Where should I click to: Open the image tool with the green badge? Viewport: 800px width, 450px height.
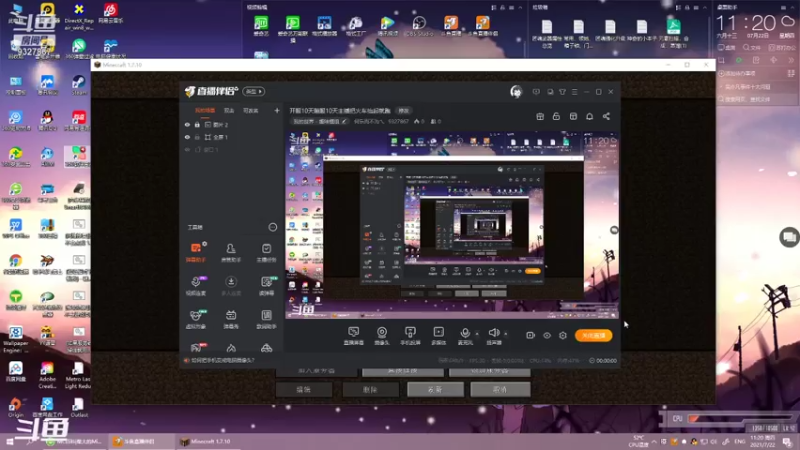(266, 286)
